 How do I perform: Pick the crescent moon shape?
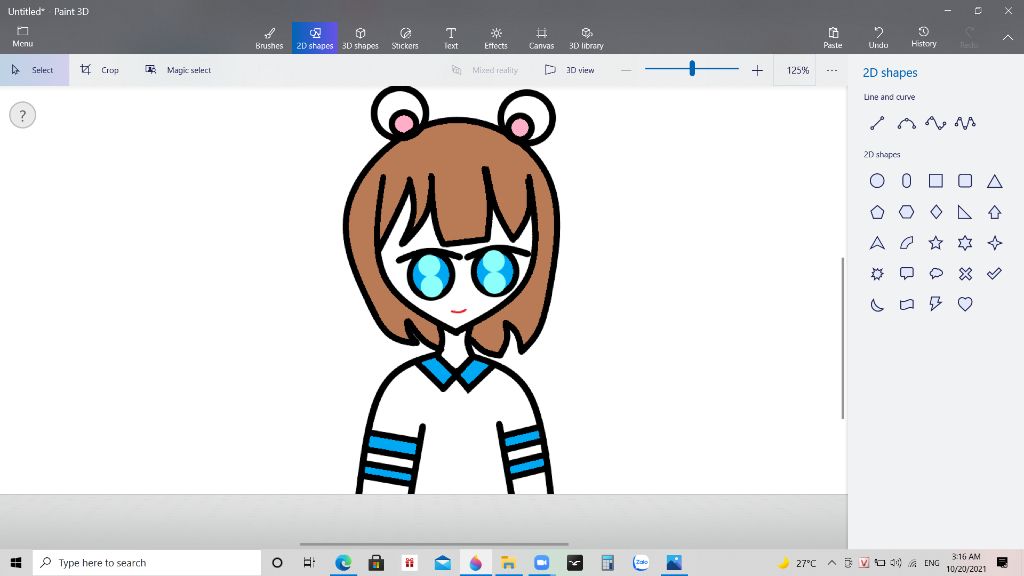click(x=877, y=304)
